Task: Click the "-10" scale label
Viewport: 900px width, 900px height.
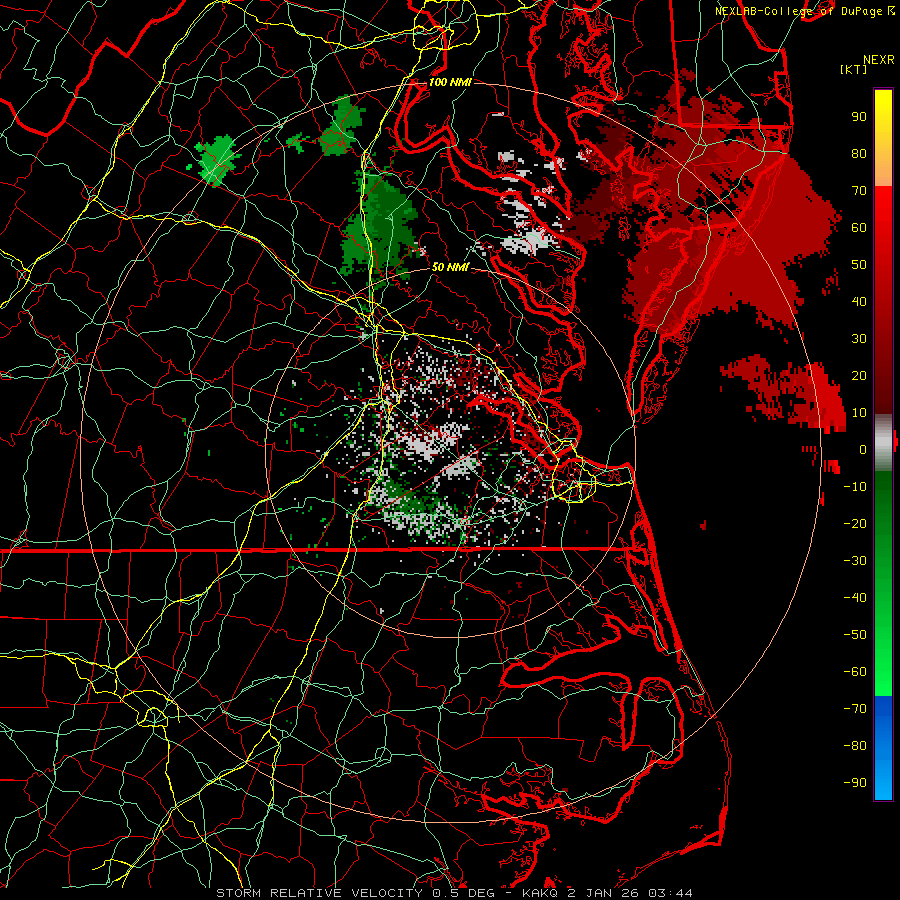Action: pyautogui.click(x=855, y=487)
